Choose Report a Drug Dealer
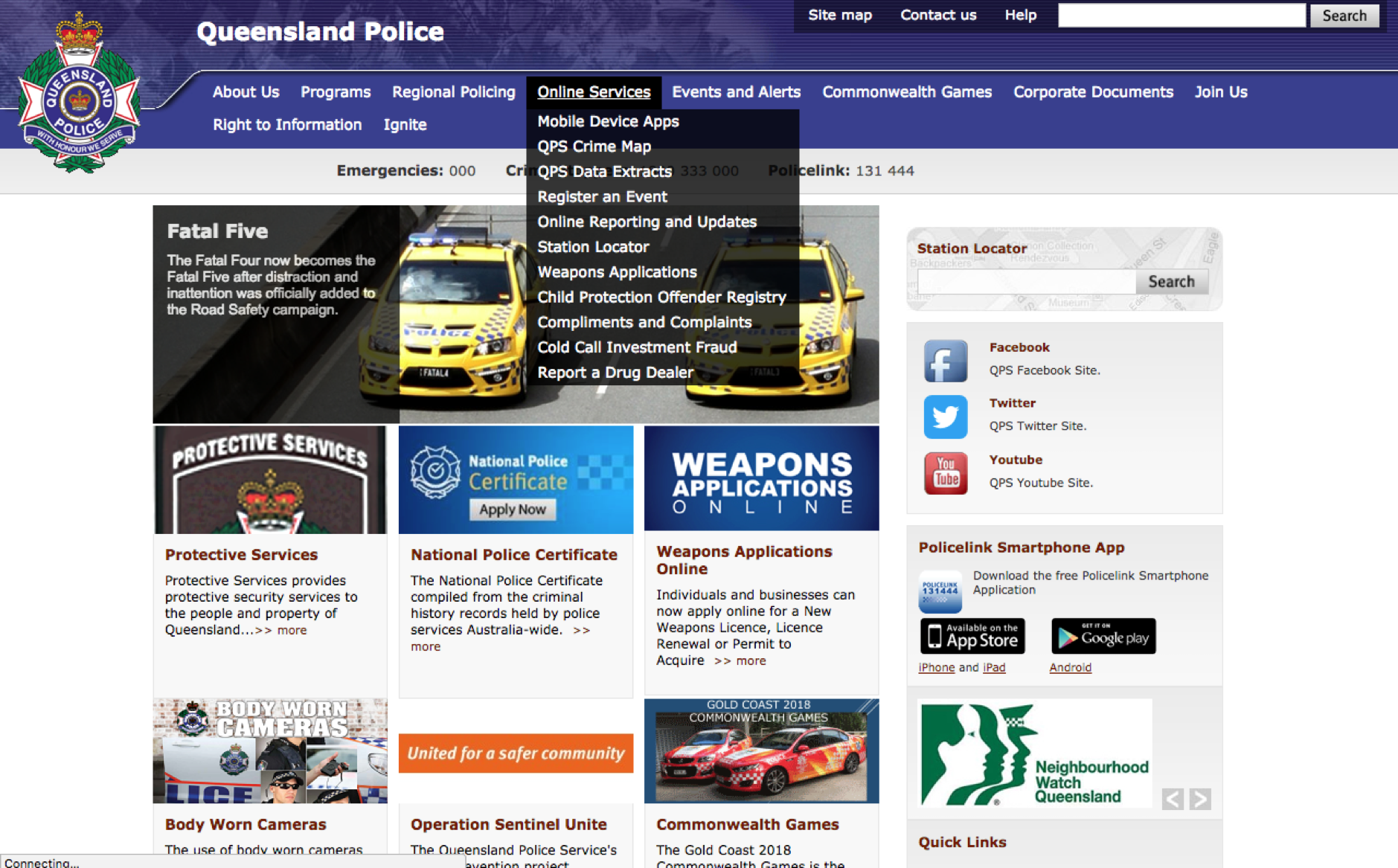The width and height of the screenshot is (1398, 868). point(616,373)
